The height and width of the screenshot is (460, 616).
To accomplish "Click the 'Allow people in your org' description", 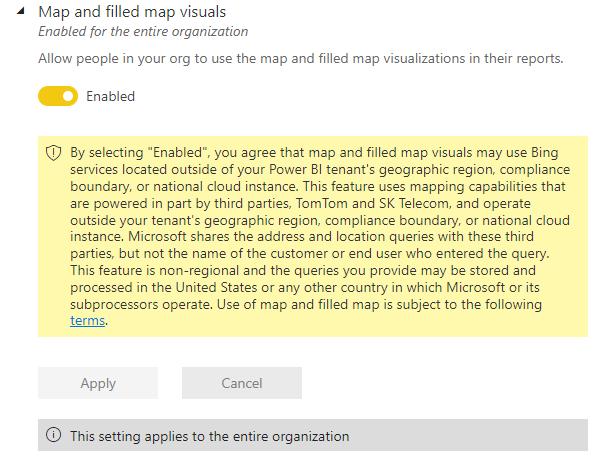I will [301, 59].
